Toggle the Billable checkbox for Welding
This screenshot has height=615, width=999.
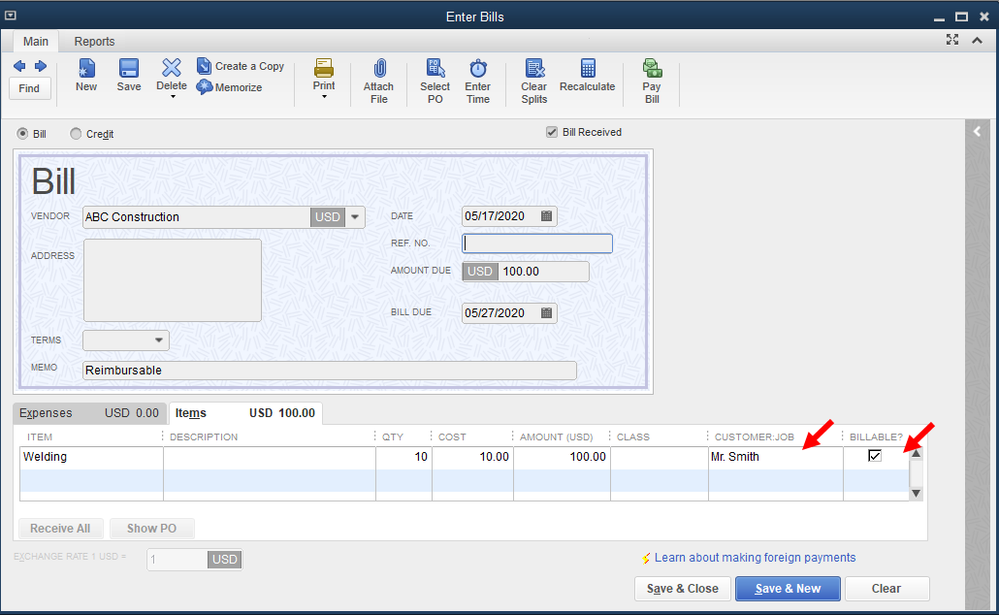(875, 455)
